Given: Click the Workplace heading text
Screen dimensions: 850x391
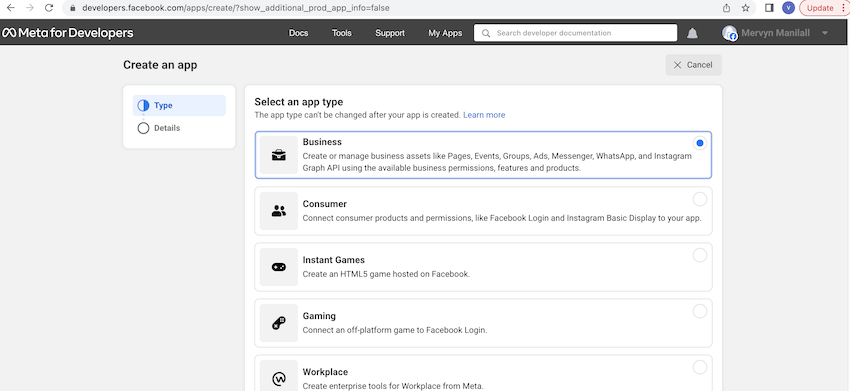Looking at the screenshot, I should (325, 372).
